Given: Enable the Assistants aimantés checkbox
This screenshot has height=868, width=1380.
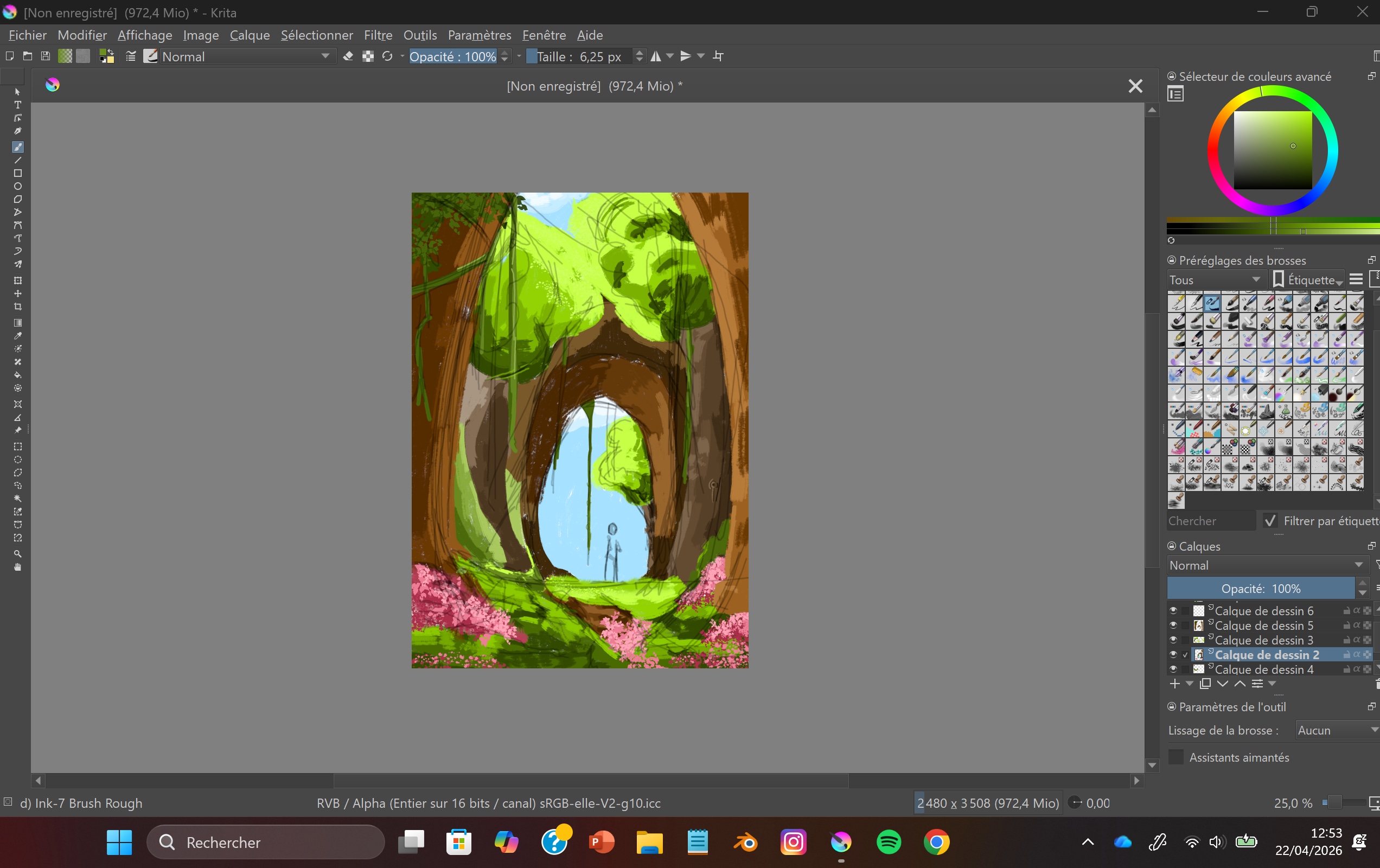Looking at the screenshot, I should [1175, 757].
